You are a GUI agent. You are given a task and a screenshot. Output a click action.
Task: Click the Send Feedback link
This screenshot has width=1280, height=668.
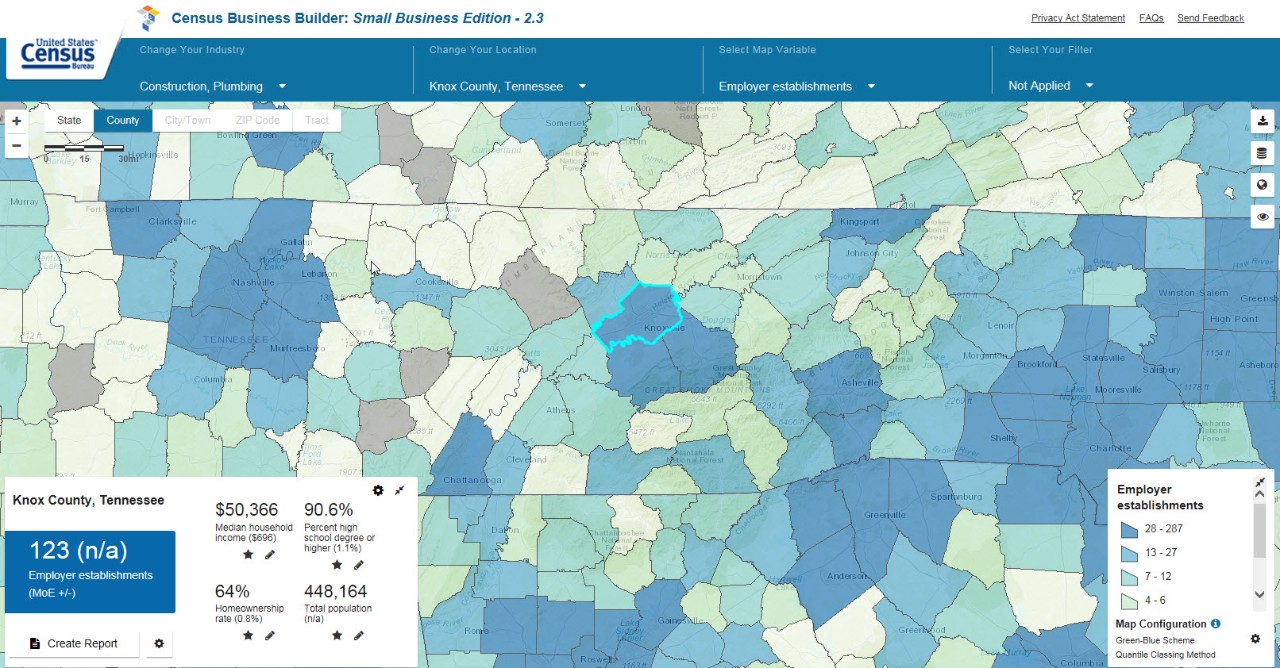[x=1211, y=18]
